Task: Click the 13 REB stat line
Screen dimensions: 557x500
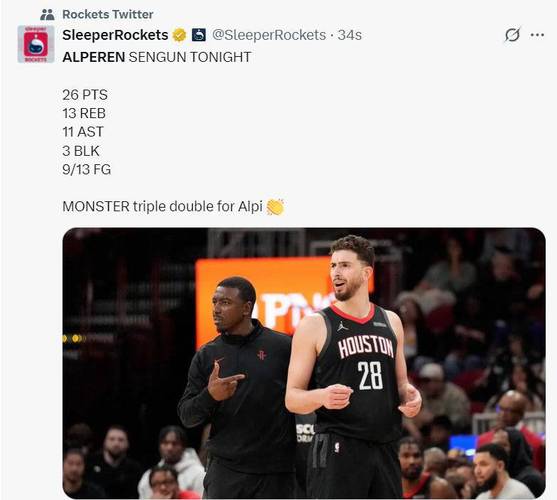Action: point(84,114)
